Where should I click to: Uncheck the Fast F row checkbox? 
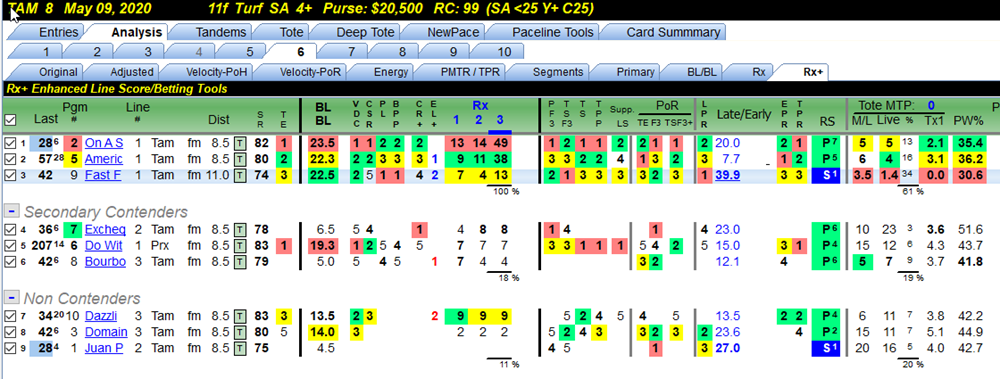(x=9, y=175)
